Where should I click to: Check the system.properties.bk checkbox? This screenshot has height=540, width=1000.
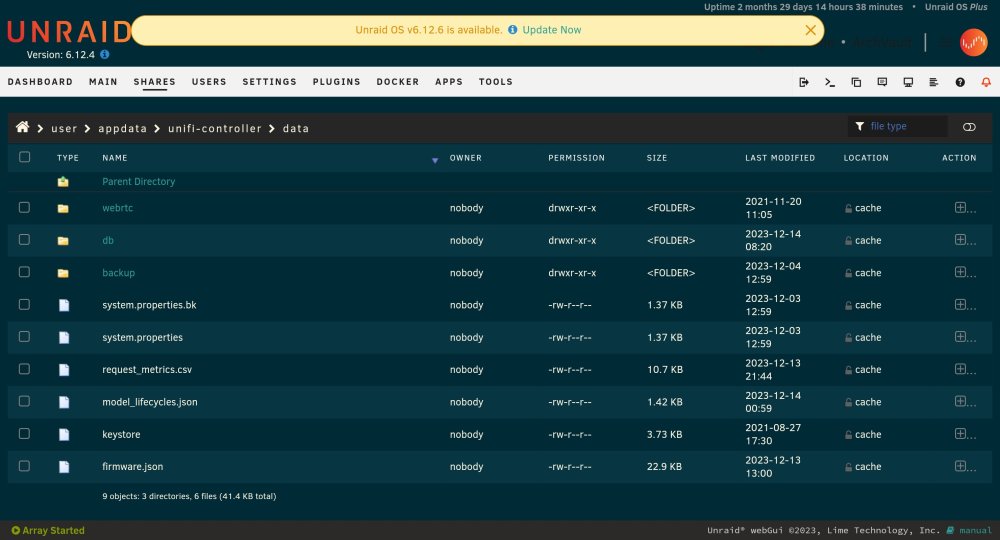[24, 305]
